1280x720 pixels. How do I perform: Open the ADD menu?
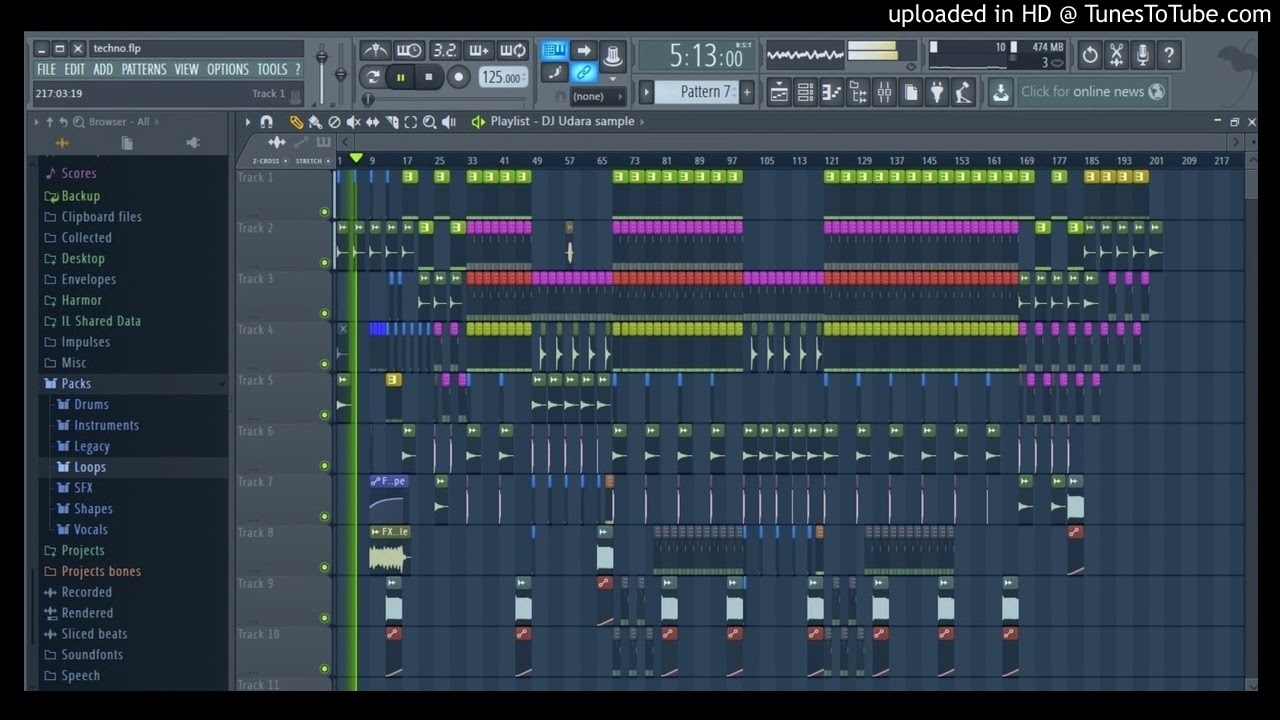point(103,69)
